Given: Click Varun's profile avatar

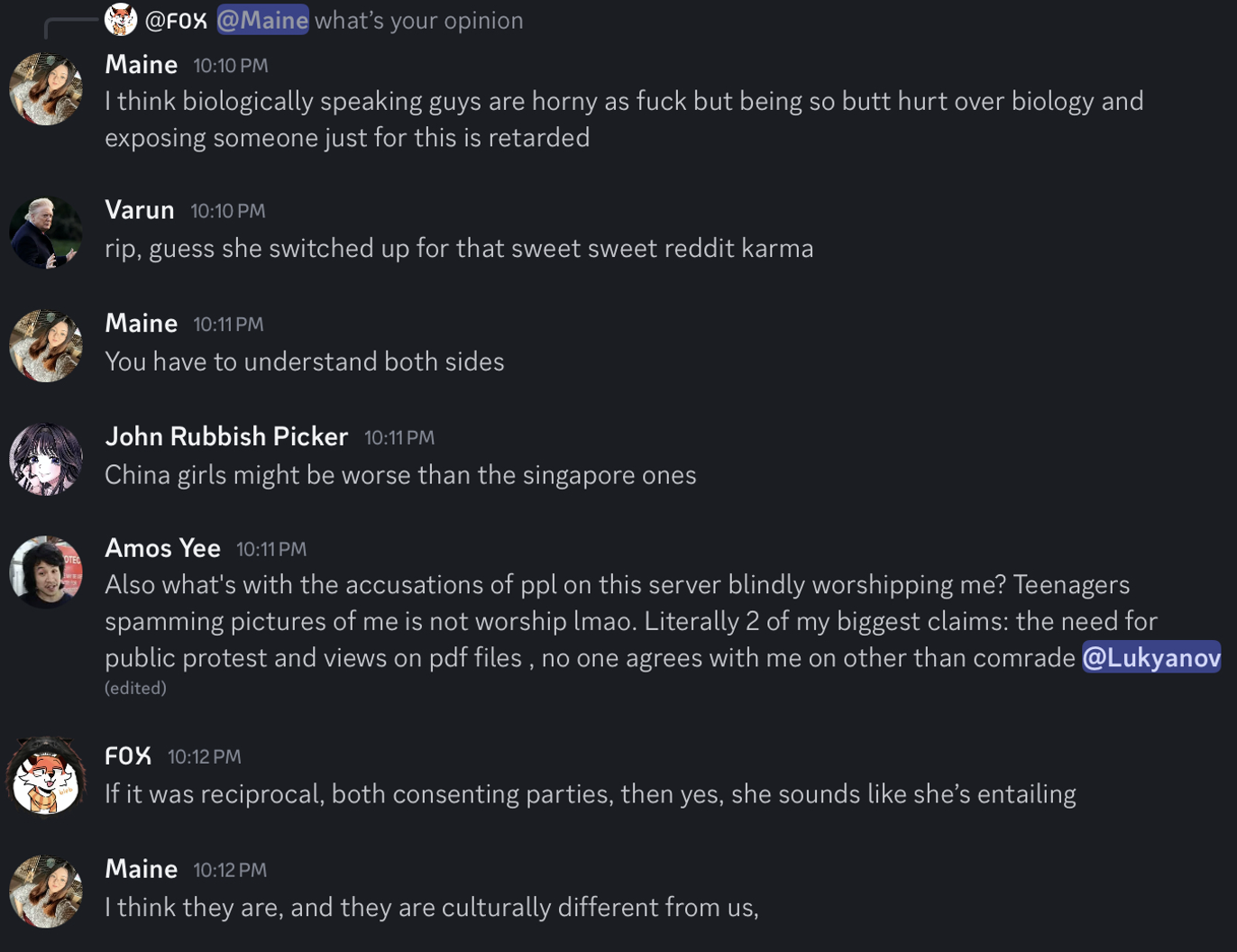Looking at the screenshot, I should [x=46, y=233].
